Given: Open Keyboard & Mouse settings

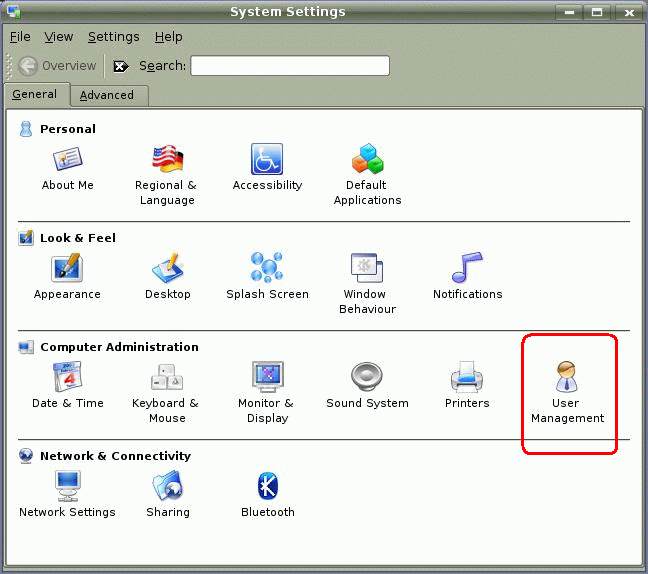Looking at the screenshot, I should tap(167, 378).
